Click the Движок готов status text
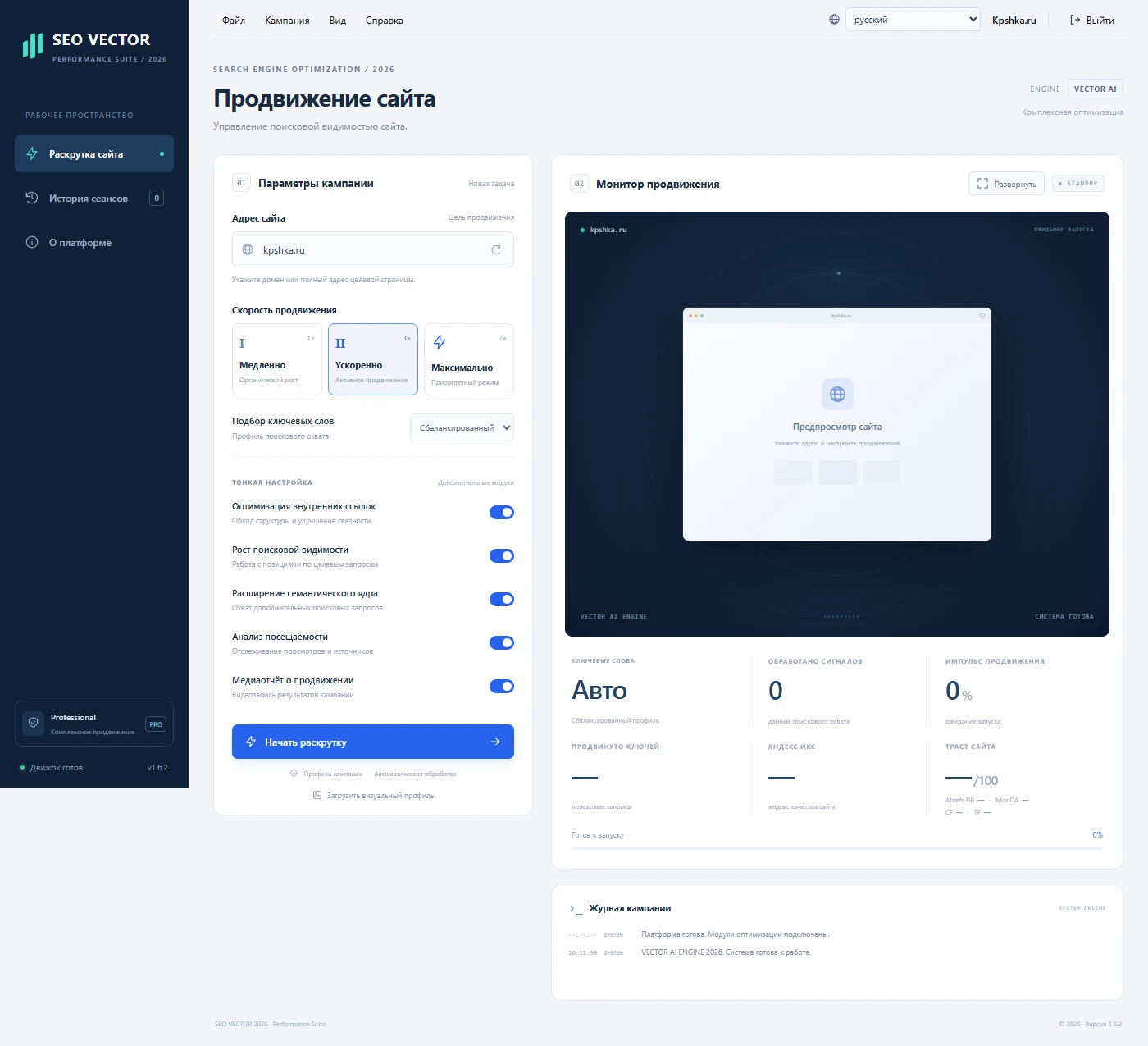Viewport: 1148px width, 1046px height. coord(57,768)
